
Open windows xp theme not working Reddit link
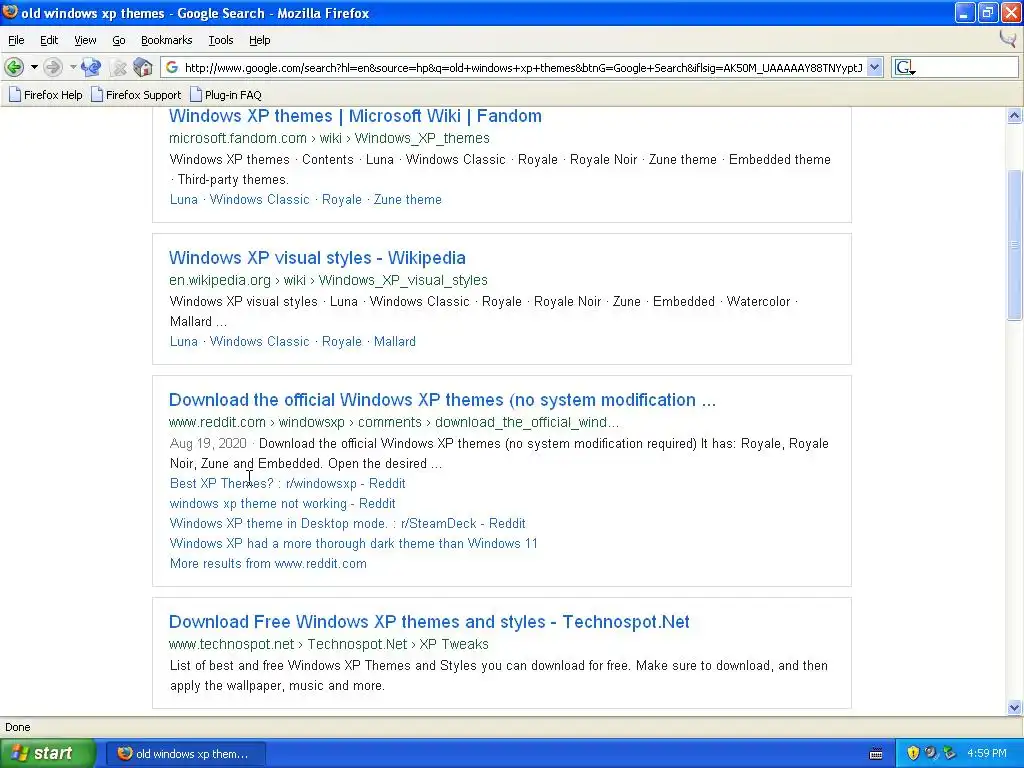(x=282, y=504)
